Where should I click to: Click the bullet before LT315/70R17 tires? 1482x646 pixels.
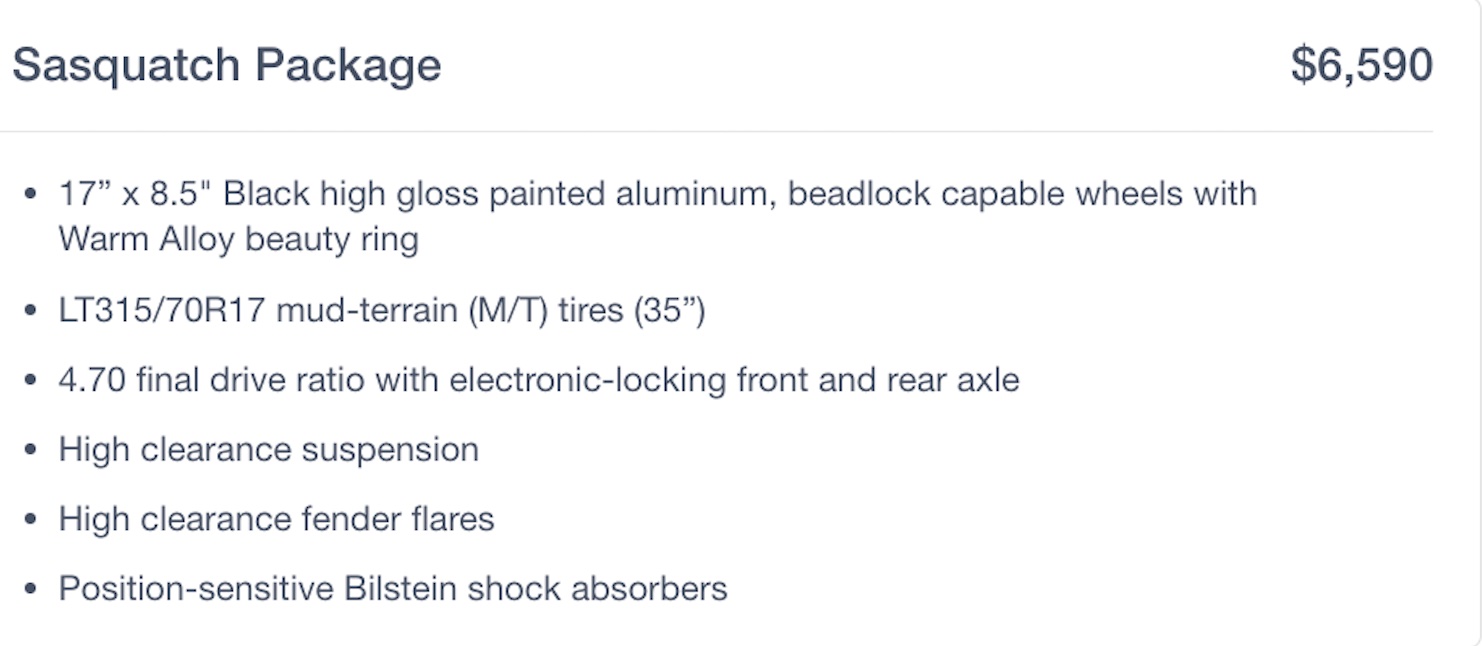(x=32, y=311)
